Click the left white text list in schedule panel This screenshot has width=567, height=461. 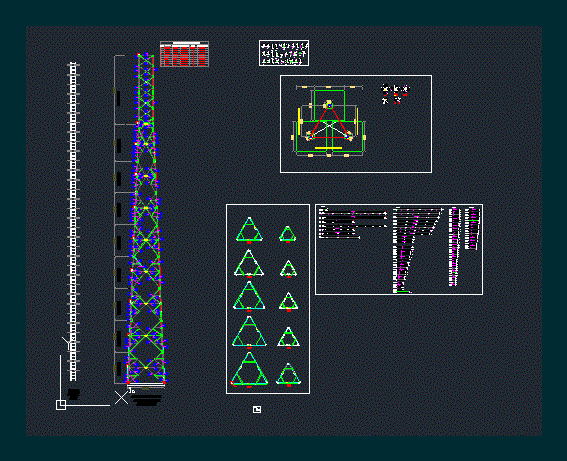pyautogui.click(x=353, y=223)
